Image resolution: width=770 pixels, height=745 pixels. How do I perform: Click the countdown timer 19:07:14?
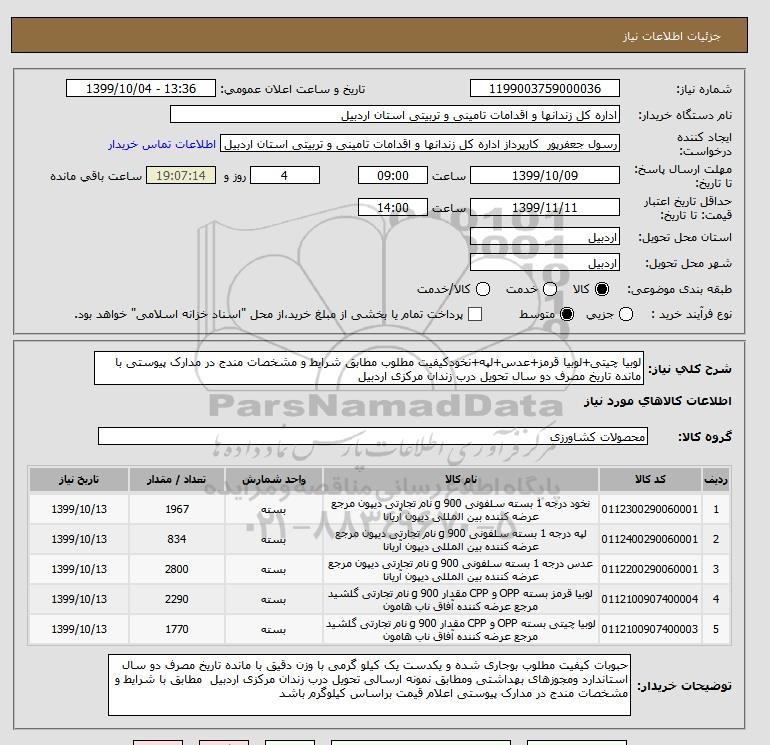[x=181, y=175]
